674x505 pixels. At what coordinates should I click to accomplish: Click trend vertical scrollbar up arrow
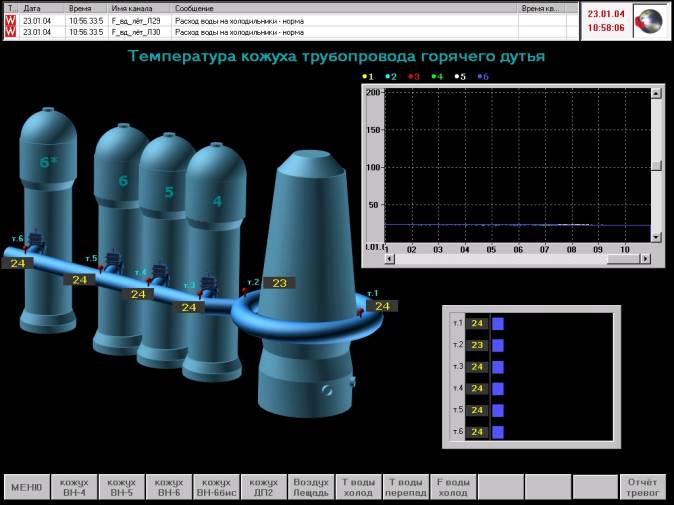656,93
